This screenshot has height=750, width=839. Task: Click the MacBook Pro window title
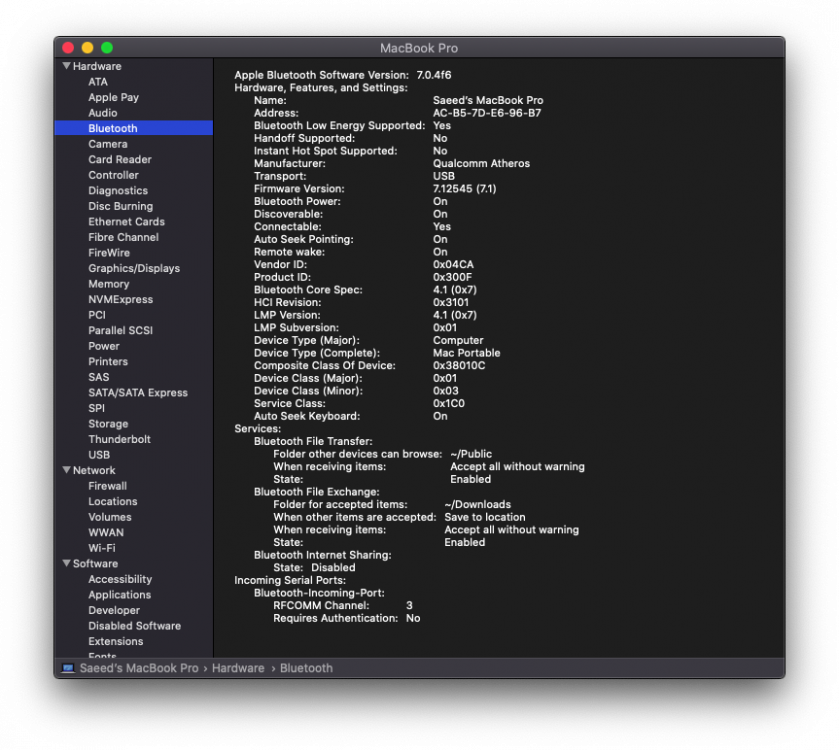pyautogui.click(x=419, y=48)
